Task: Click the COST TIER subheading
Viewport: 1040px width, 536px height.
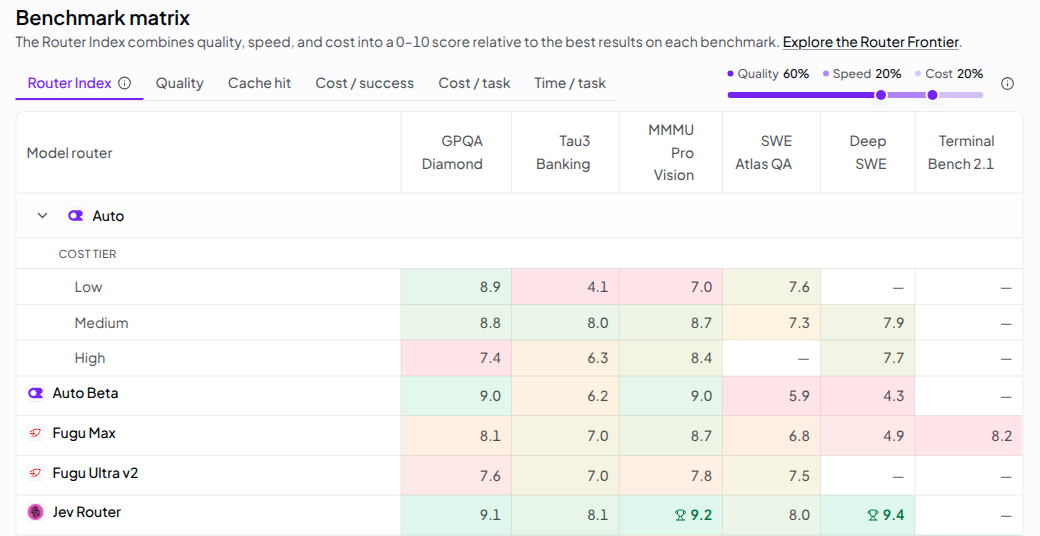Action: [88, 254]
